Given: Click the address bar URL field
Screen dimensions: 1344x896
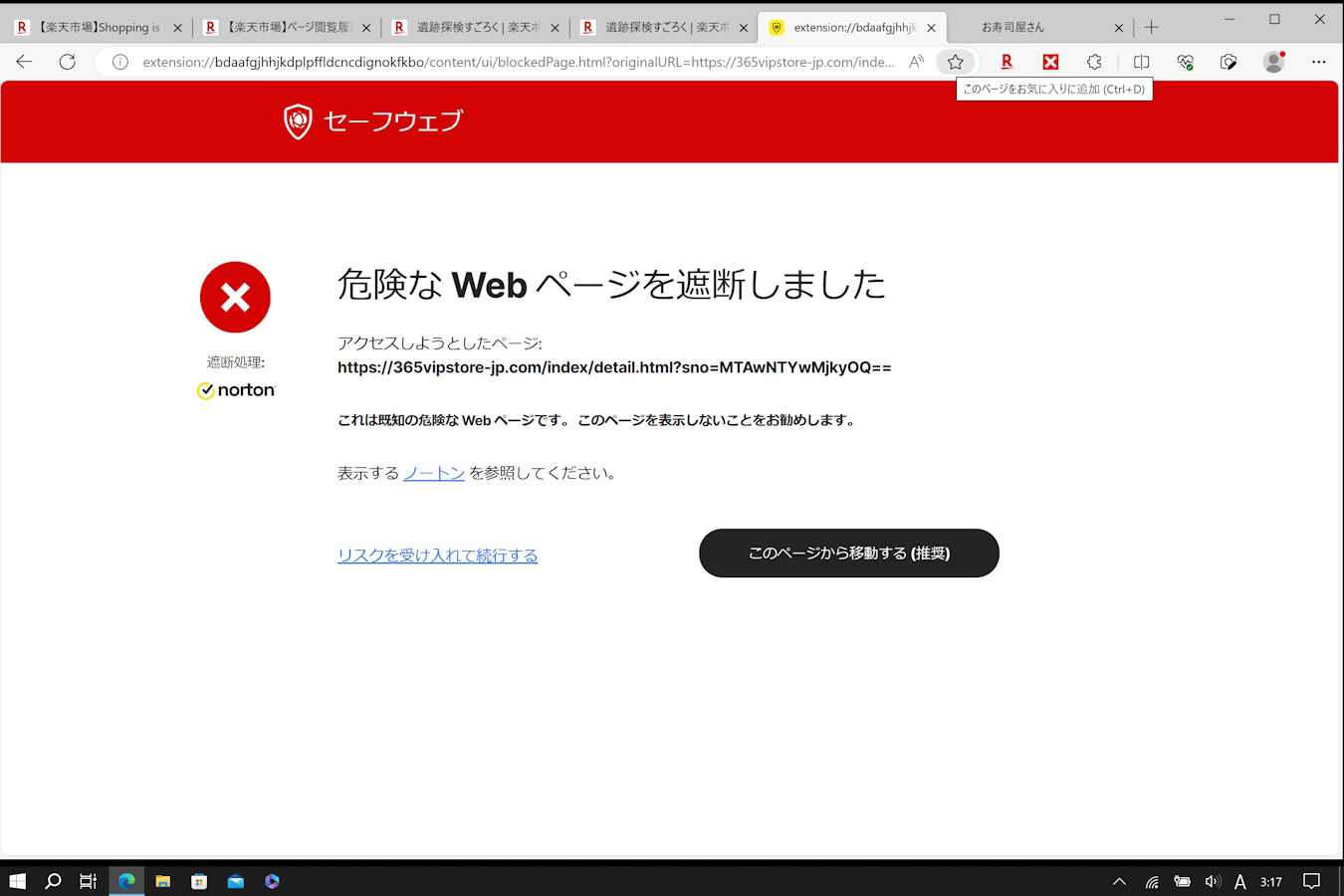Looking at the screenshot, I should (518, 62).
